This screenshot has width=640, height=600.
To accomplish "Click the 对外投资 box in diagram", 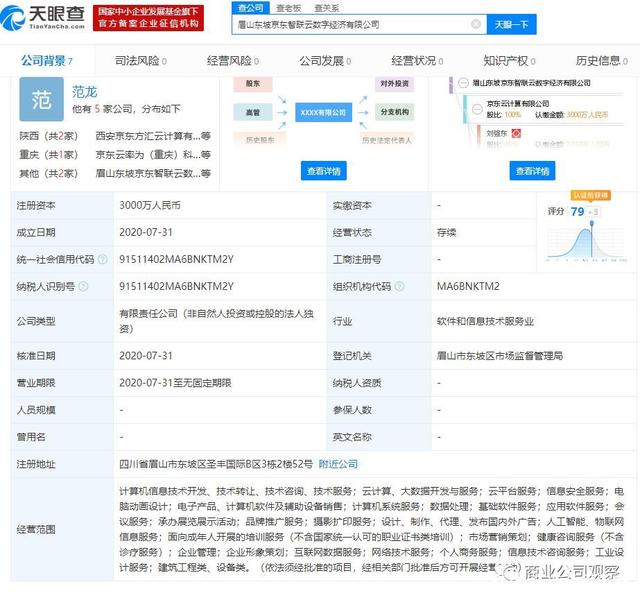I will (x=394, y=84).
